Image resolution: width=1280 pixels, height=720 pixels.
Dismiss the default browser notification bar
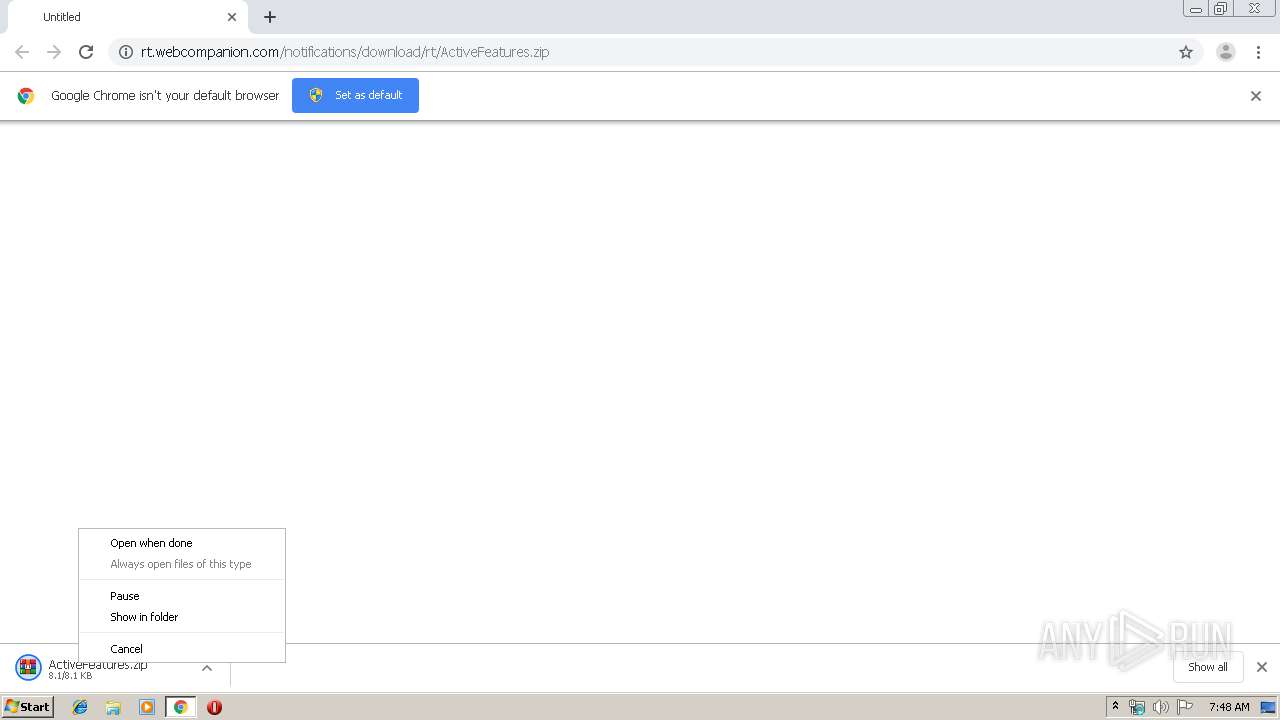click(1256, 96)
